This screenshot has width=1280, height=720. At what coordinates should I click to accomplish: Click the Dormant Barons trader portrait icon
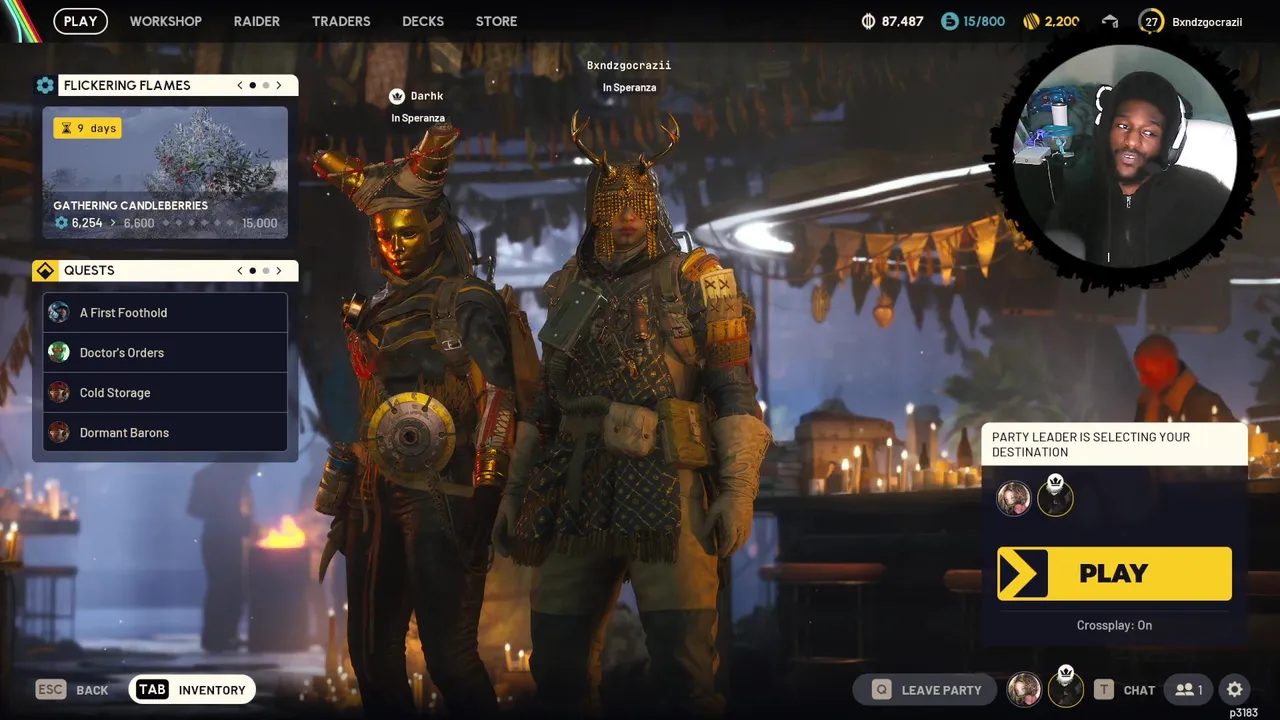click(59, 432)
